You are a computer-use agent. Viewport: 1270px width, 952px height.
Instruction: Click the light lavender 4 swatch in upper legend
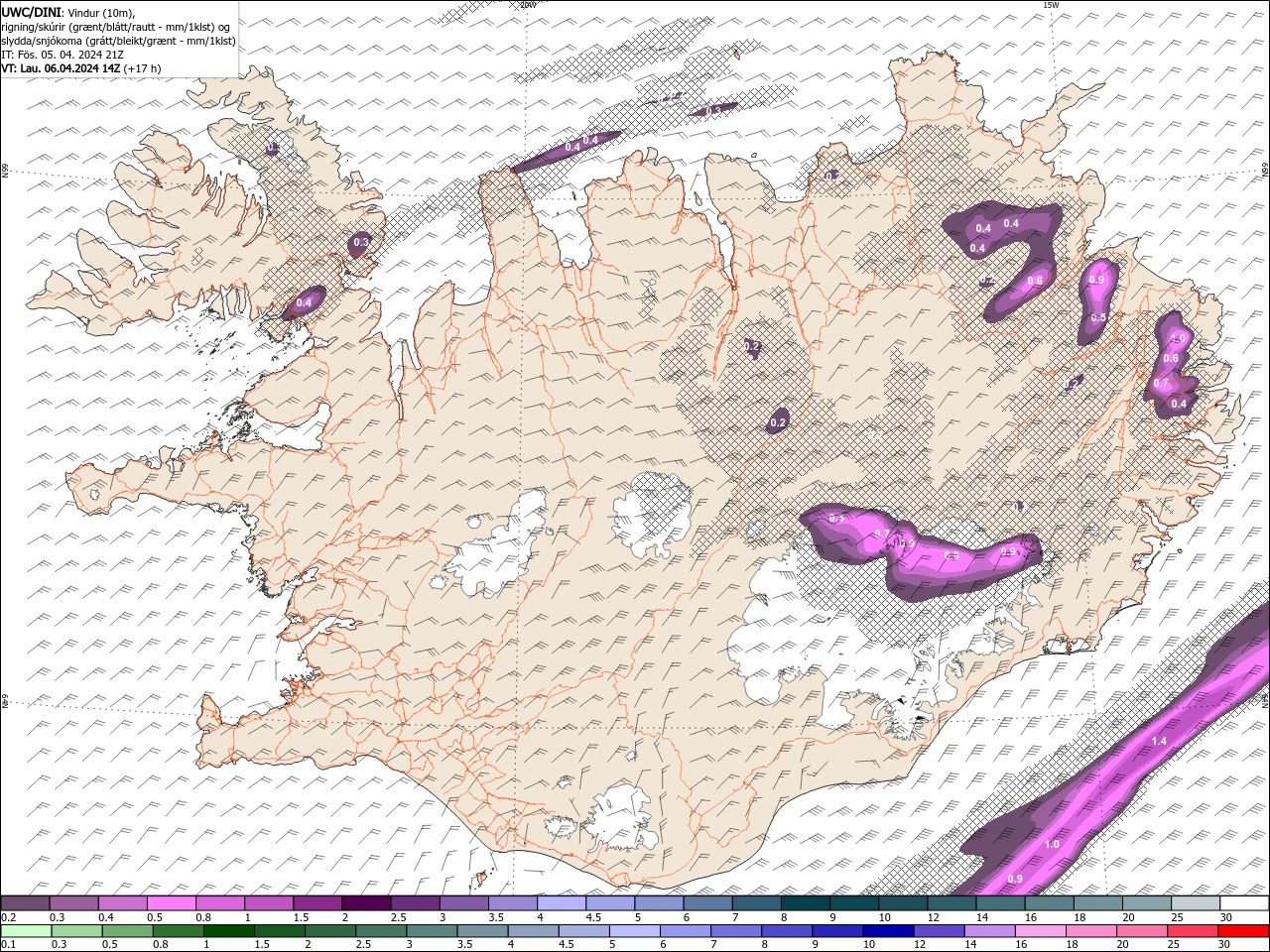(x=561, y=903)
